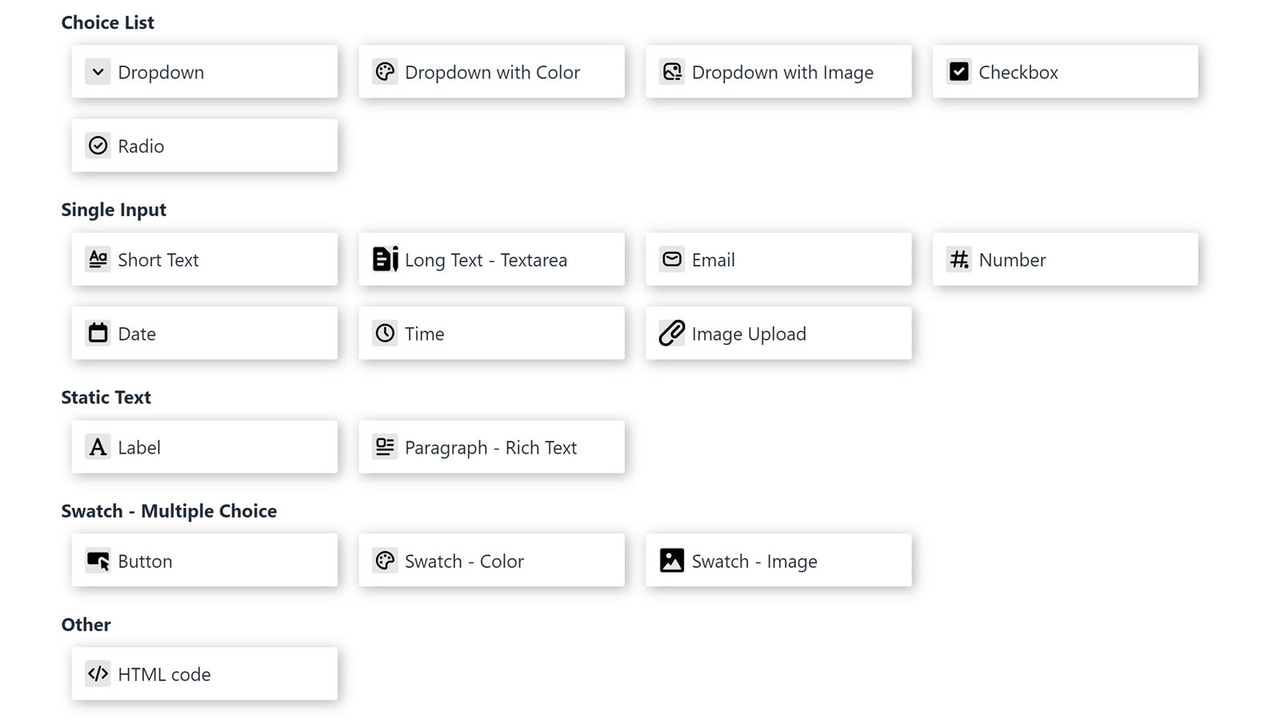Pick the Swatch - Color option
The width and height of the screenshot is (1280, 720).
(x=491, y=560)
